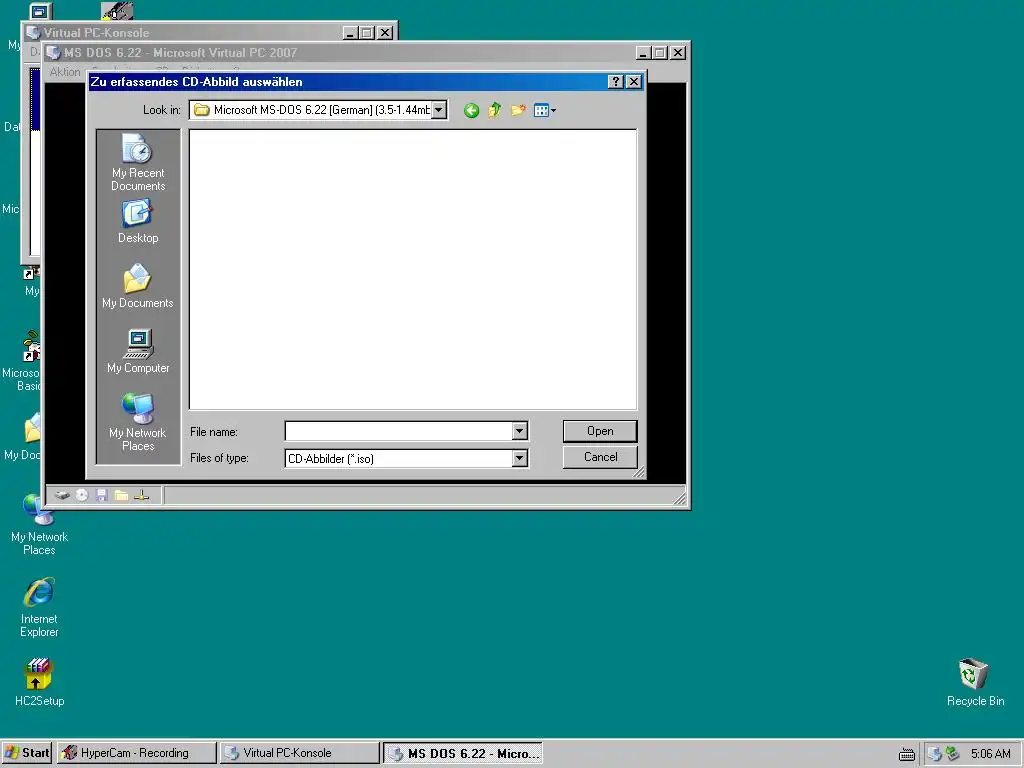Click the keyboard icon in system tray
Screen dimensions: 1024x768
tap(906, 754)
